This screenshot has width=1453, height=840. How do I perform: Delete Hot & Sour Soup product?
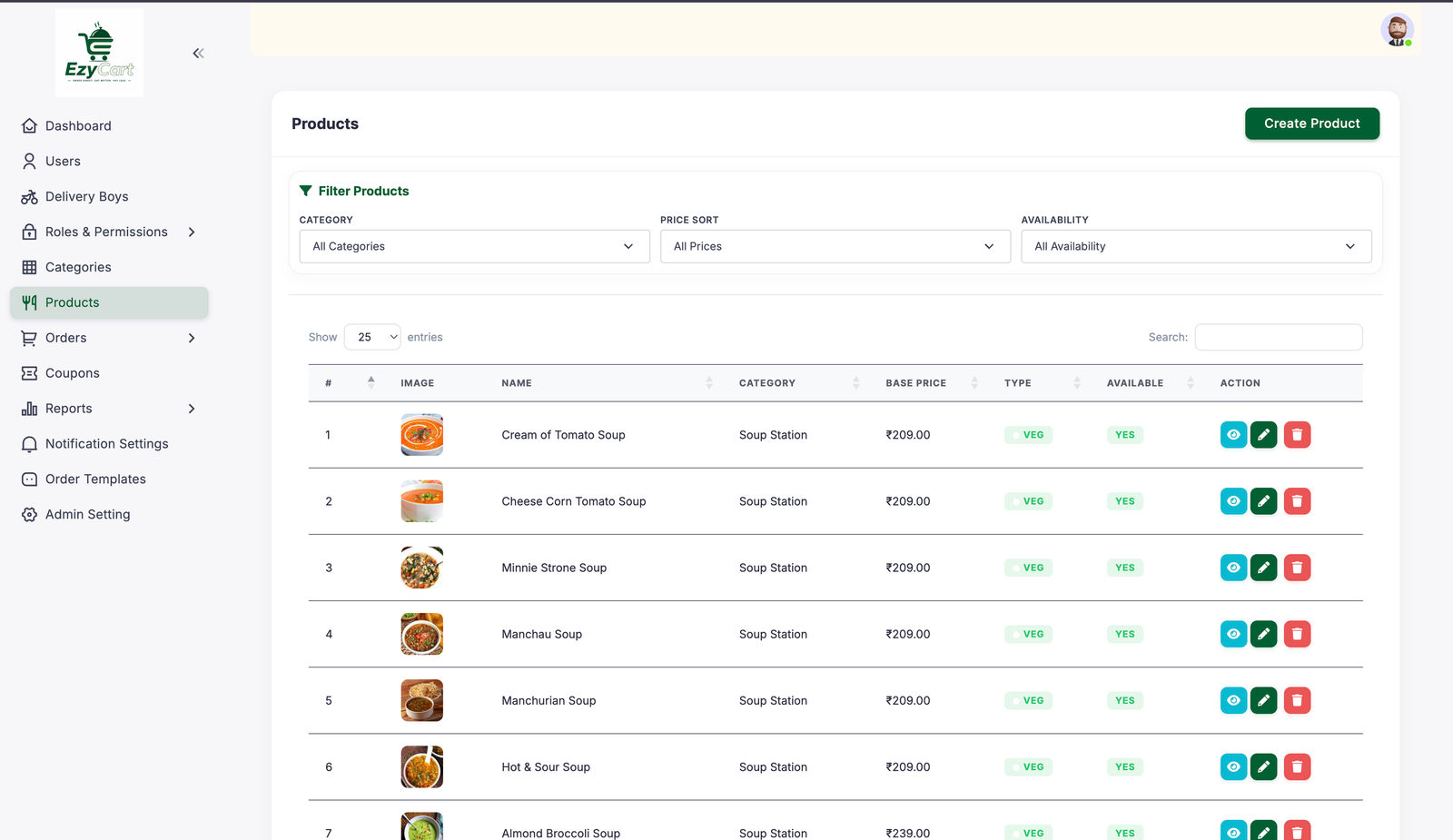click(1297, 766)
